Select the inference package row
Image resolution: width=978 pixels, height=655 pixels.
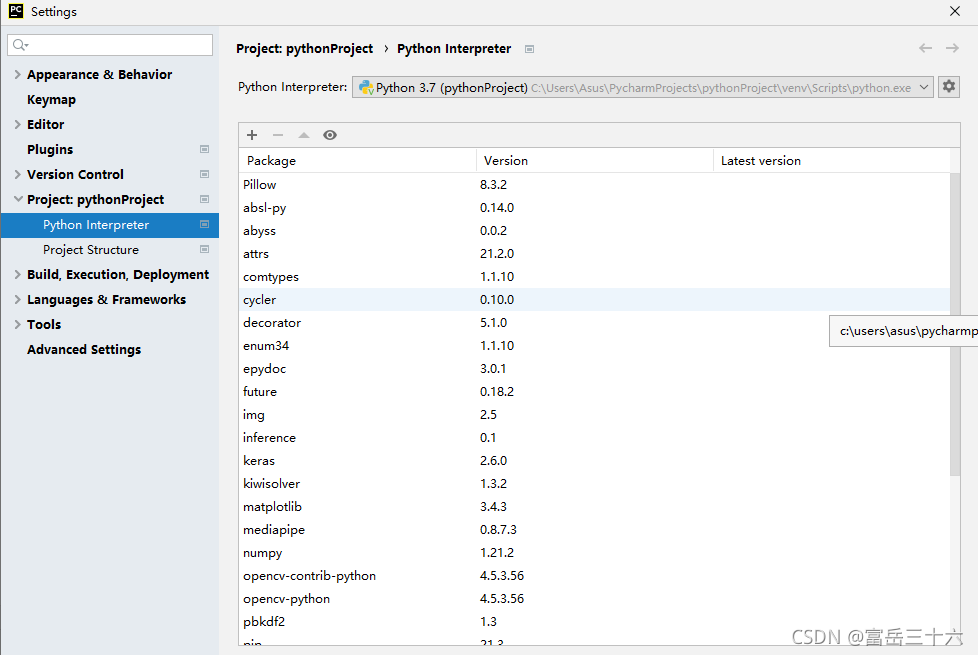point(594,437)
